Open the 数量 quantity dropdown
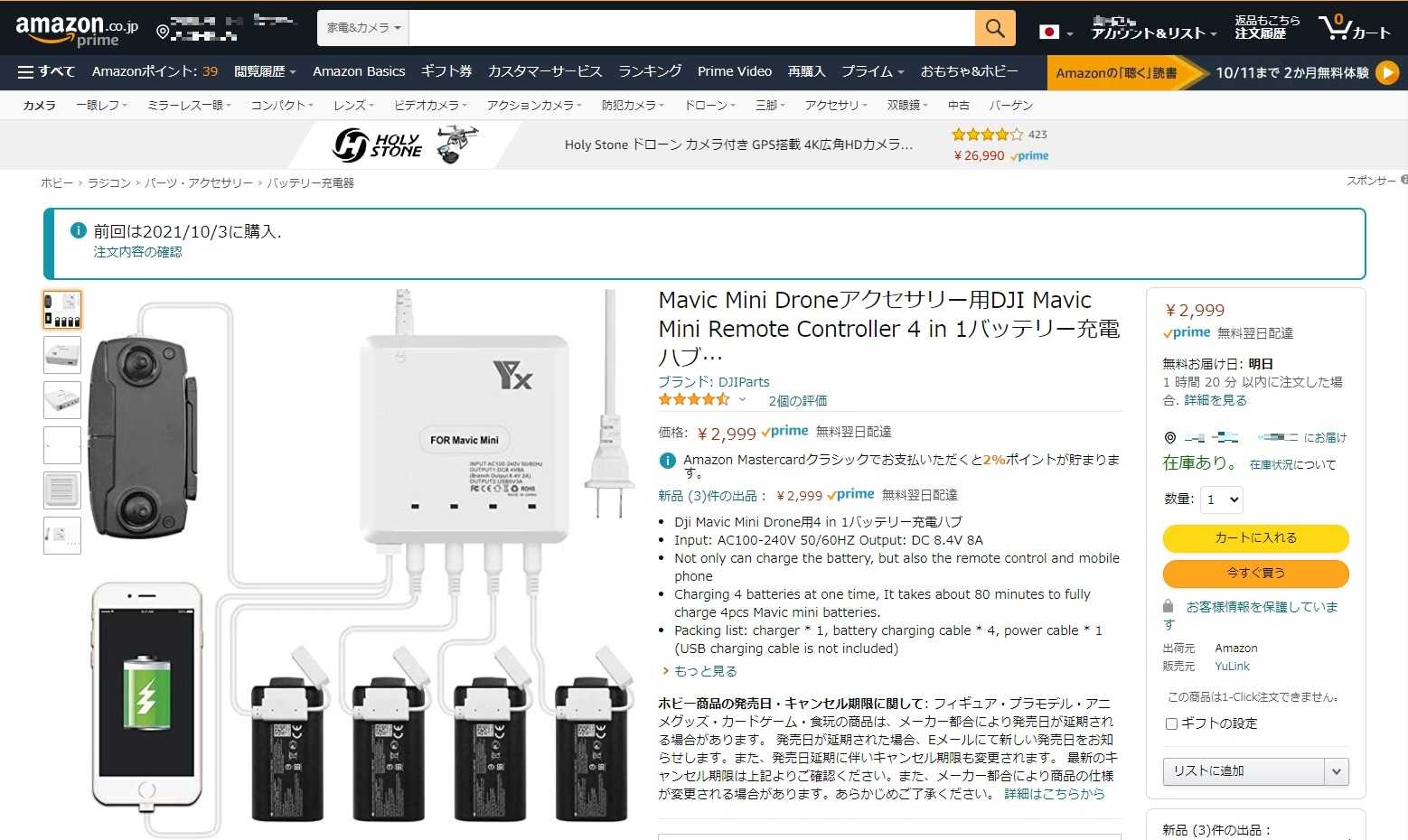1408x840 pixels. click(x=1222, y=499)
